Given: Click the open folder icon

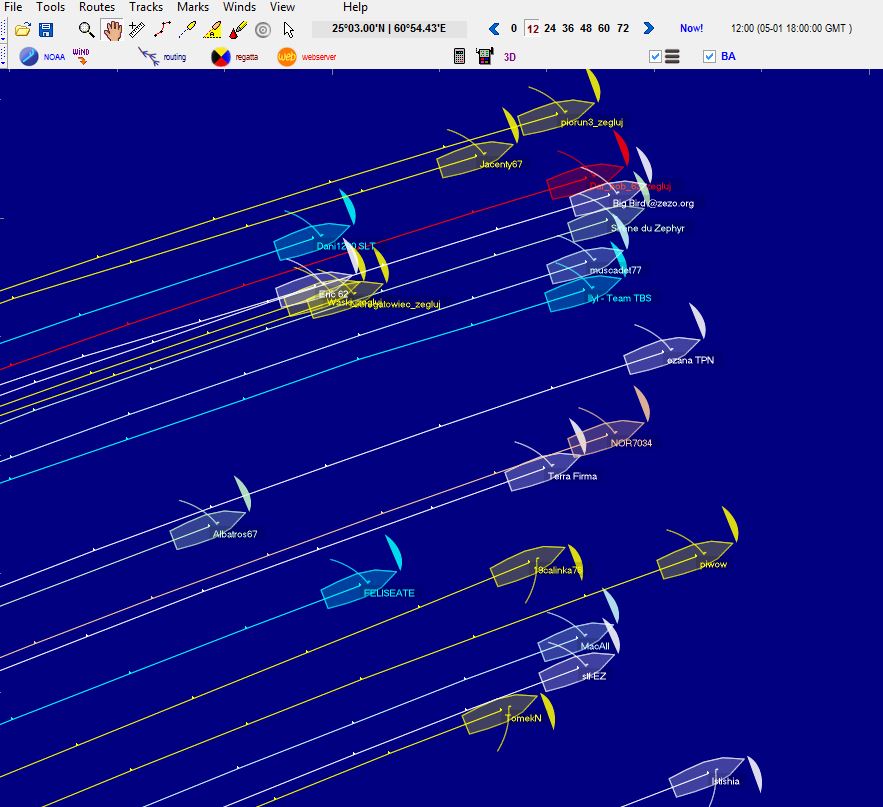Looking at the screenshot, I should 22,30.
